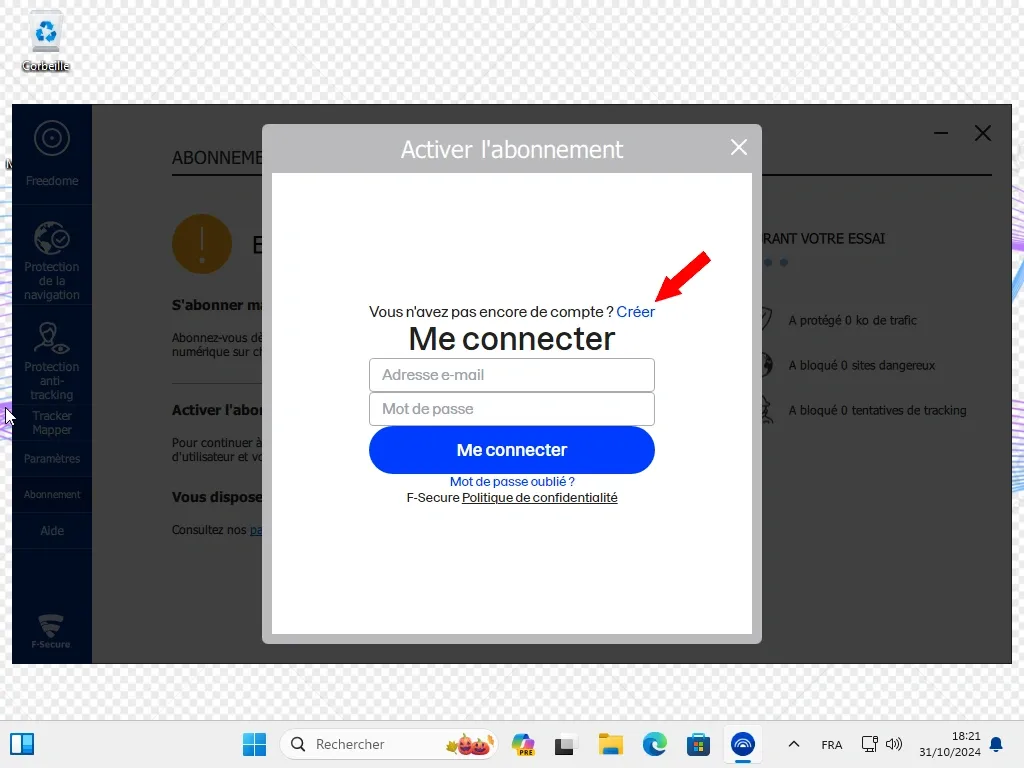Viewport: 1024px width, 768px height.
Task: Open Politique de confidentialité link
Action: coord(539,498)
